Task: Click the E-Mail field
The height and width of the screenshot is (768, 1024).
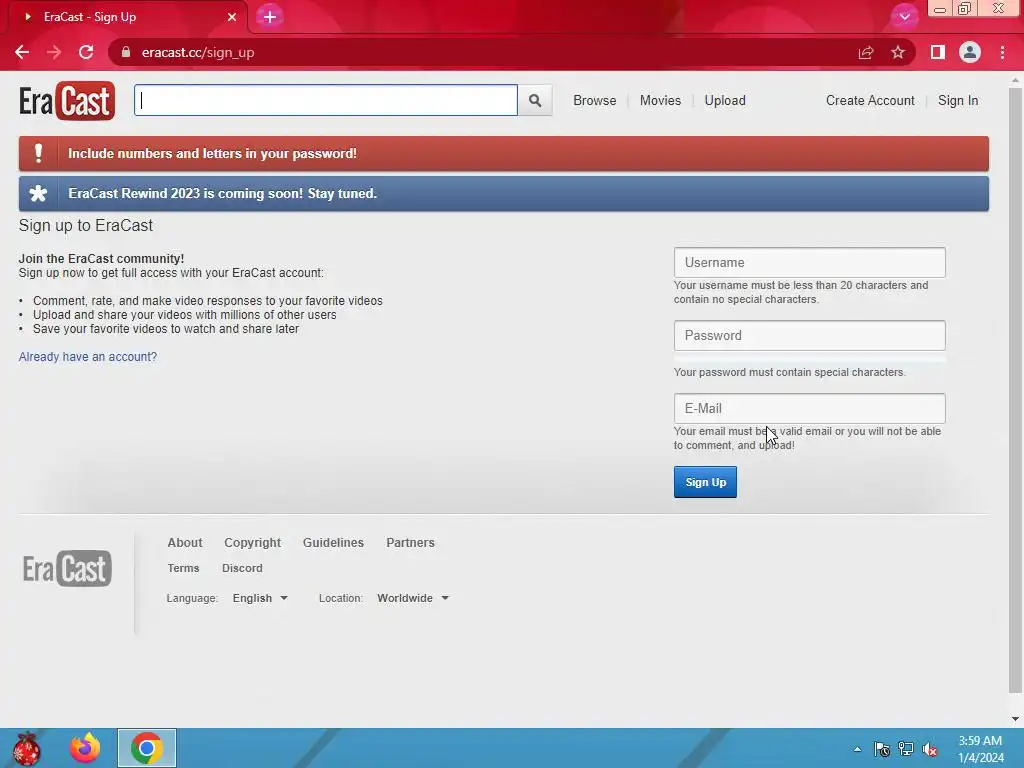Action: click(x=810, y=409)
